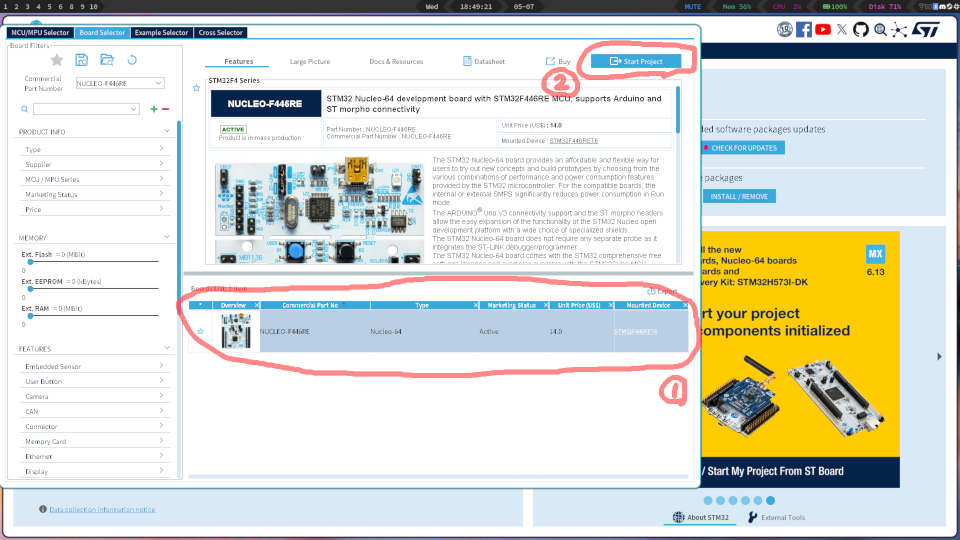
Task: Switch to Example Selector tab
Action: pyautogui.click(x=161, y=32)
